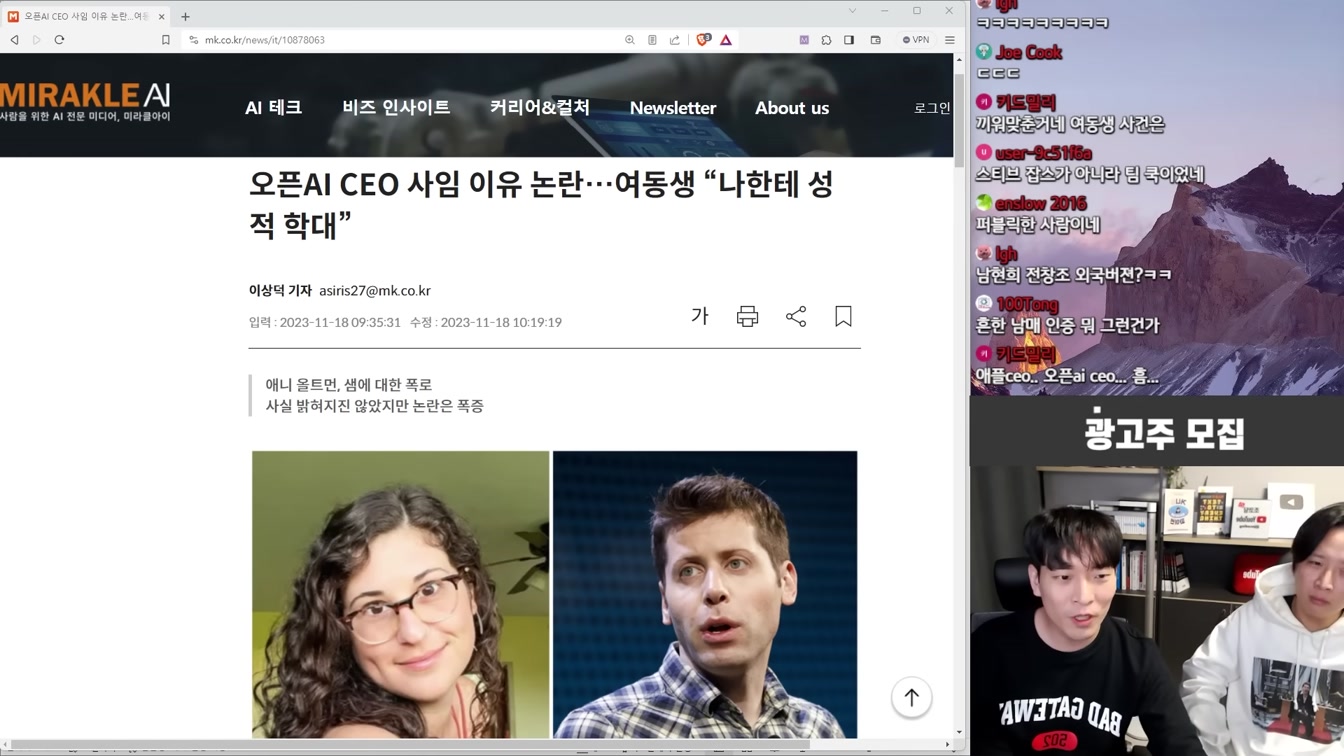Open the zoom magnifier icon in address bar
1344x756 pixels.
(630, 40)
